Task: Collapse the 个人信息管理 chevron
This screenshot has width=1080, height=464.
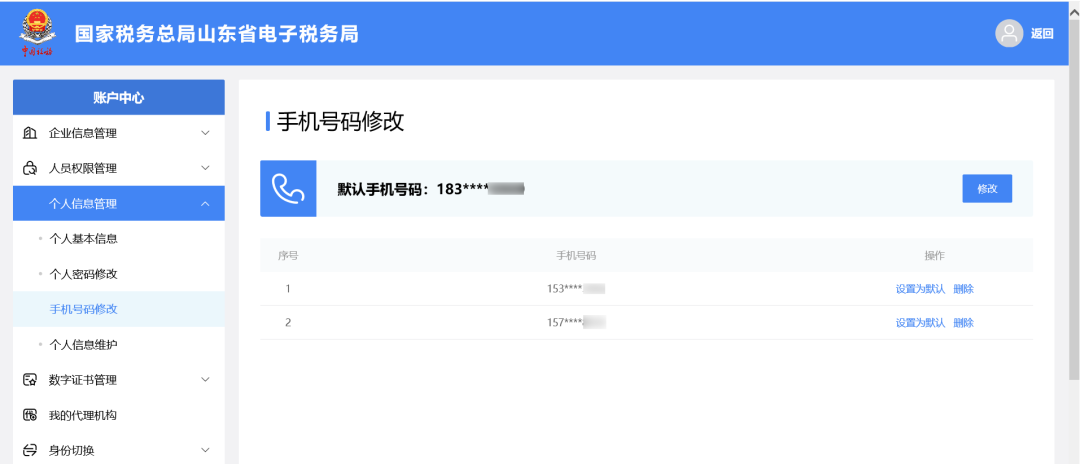Action: click(x=205, y=203)
